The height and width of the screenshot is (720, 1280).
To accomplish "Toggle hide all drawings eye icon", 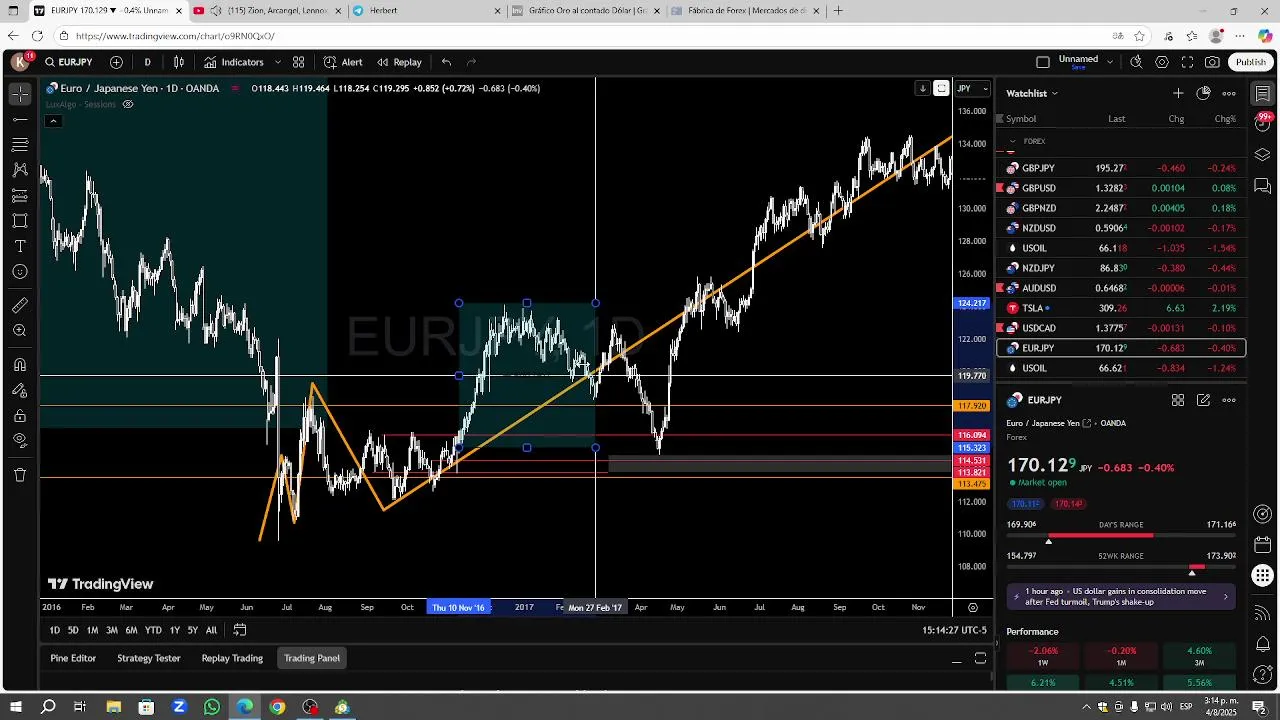I will tap(20, 440).
